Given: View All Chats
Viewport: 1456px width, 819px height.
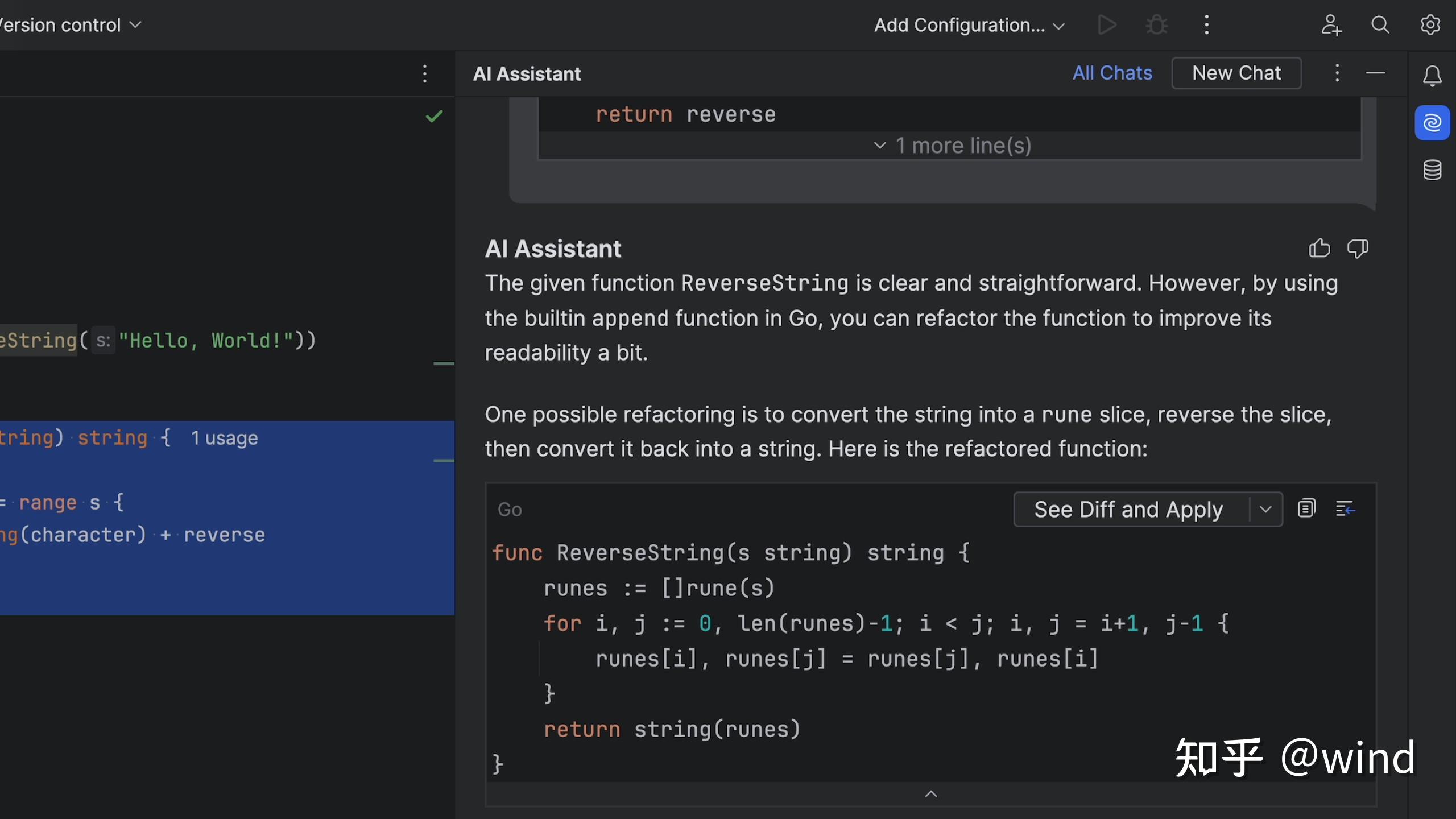Looking at the screenshot, I should click(1112, 73).
